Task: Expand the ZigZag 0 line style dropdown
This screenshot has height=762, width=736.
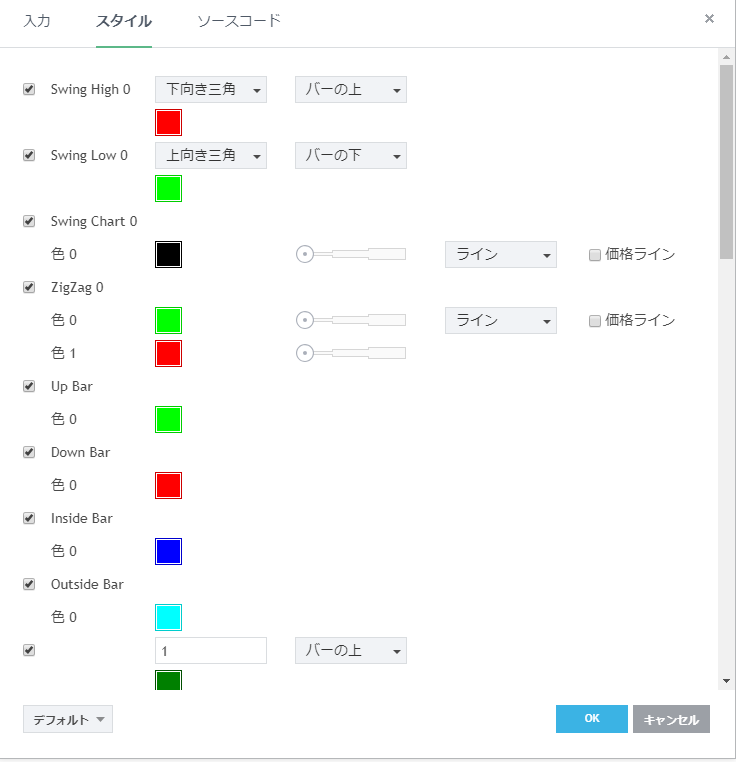Action: (x=501, y=320)
